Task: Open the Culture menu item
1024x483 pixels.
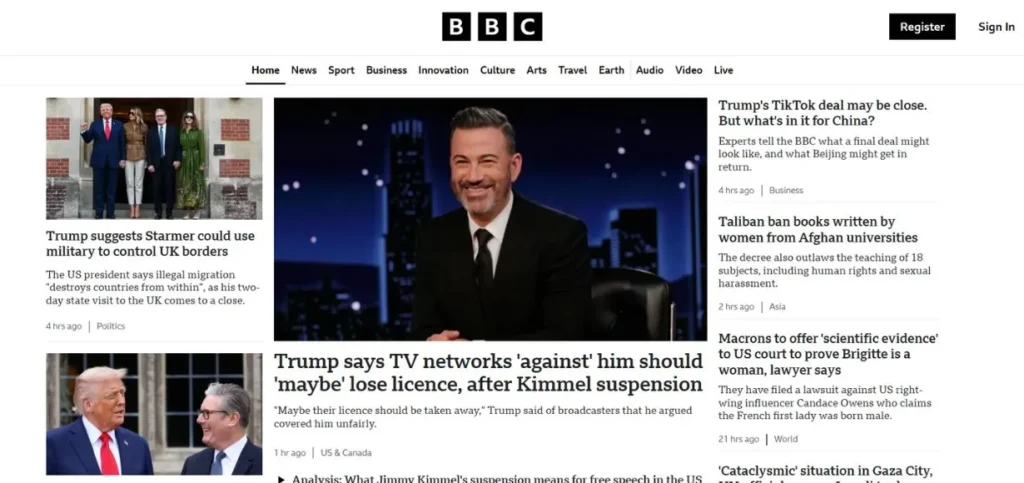Action: click(x=497, y=70)
